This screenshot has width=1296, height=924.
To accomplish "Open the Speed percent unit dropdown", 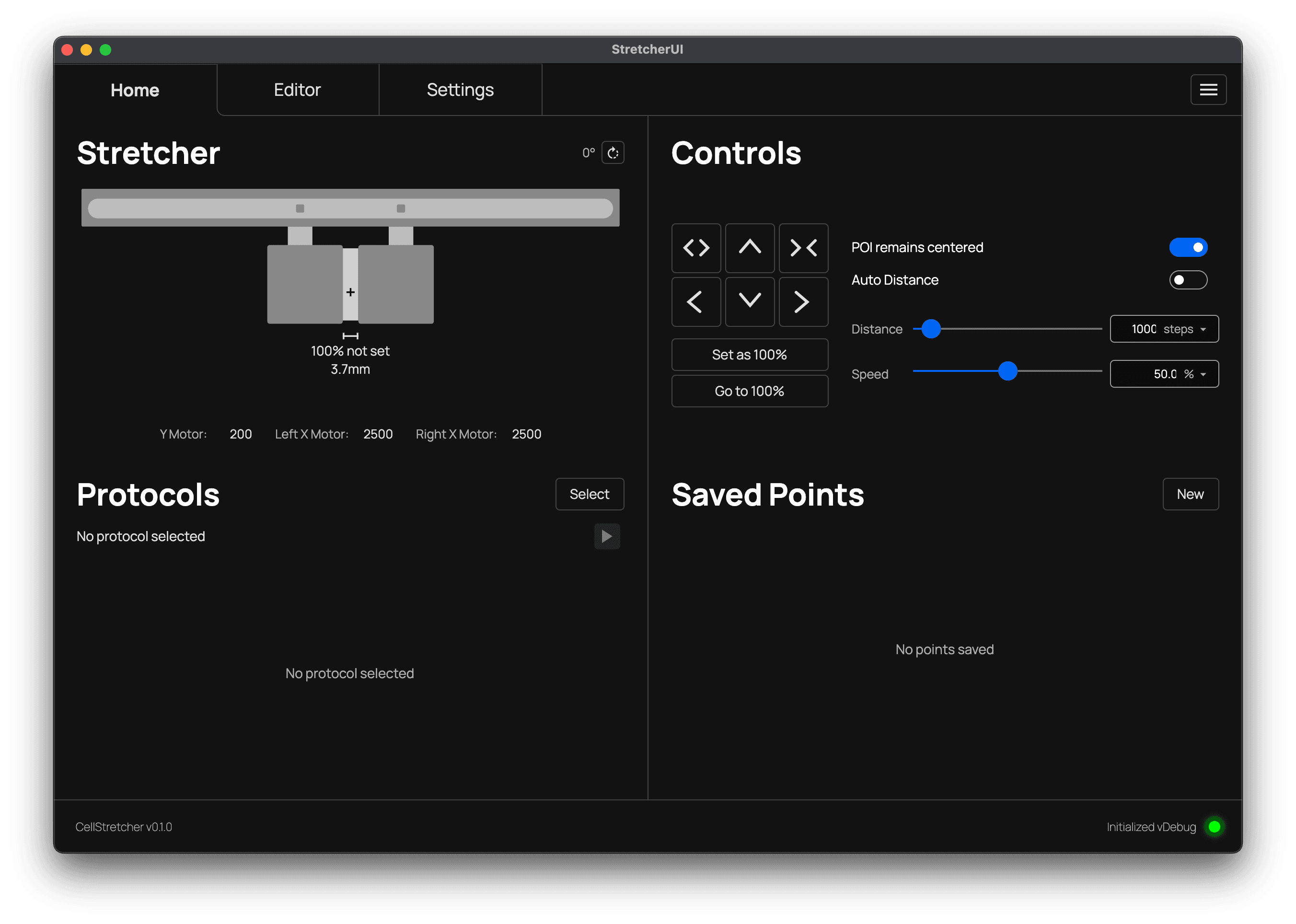I will click(1195, 374).
